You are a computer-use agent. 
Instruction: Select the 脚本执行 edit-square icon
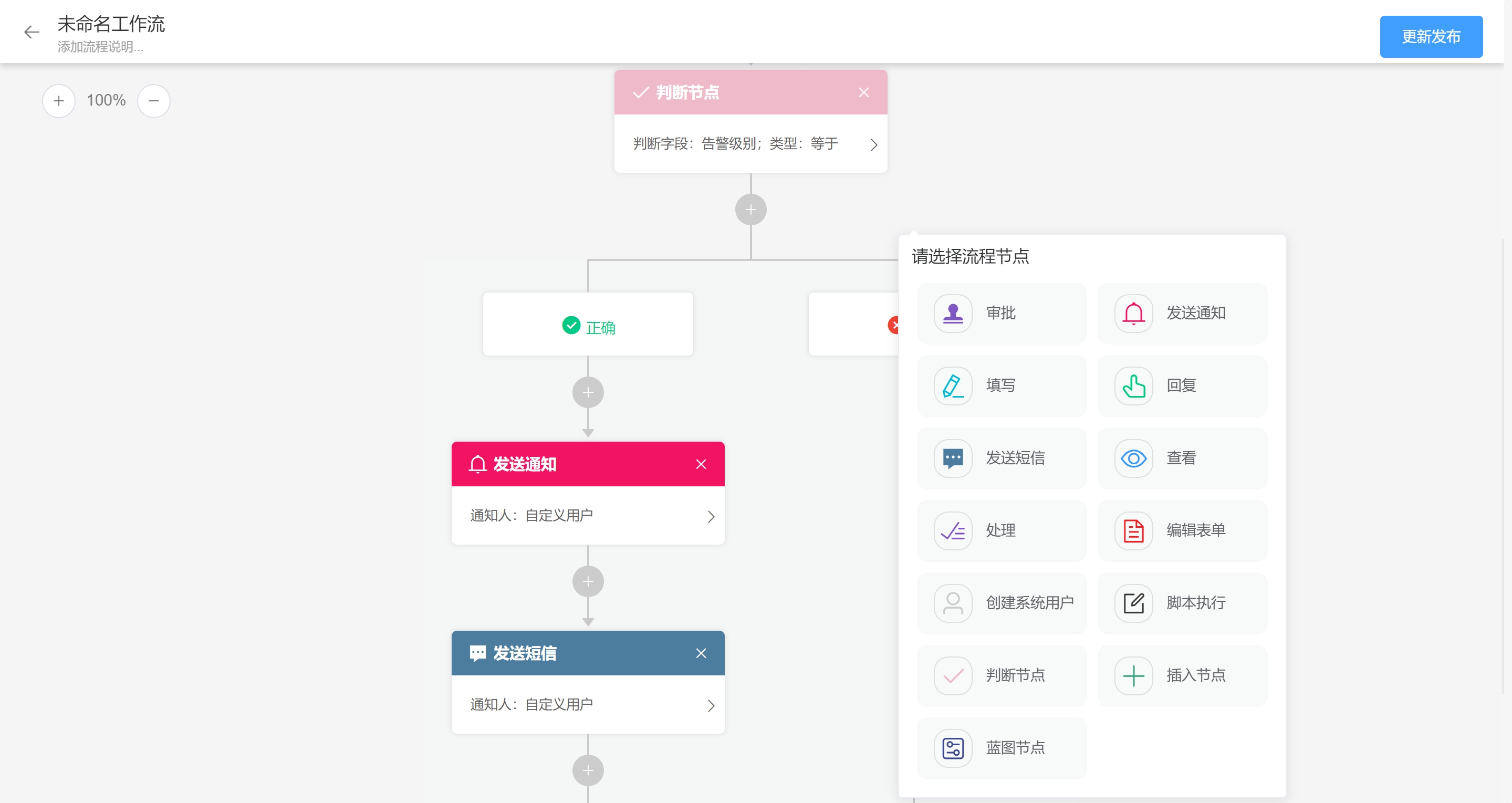coord(1133,603)
